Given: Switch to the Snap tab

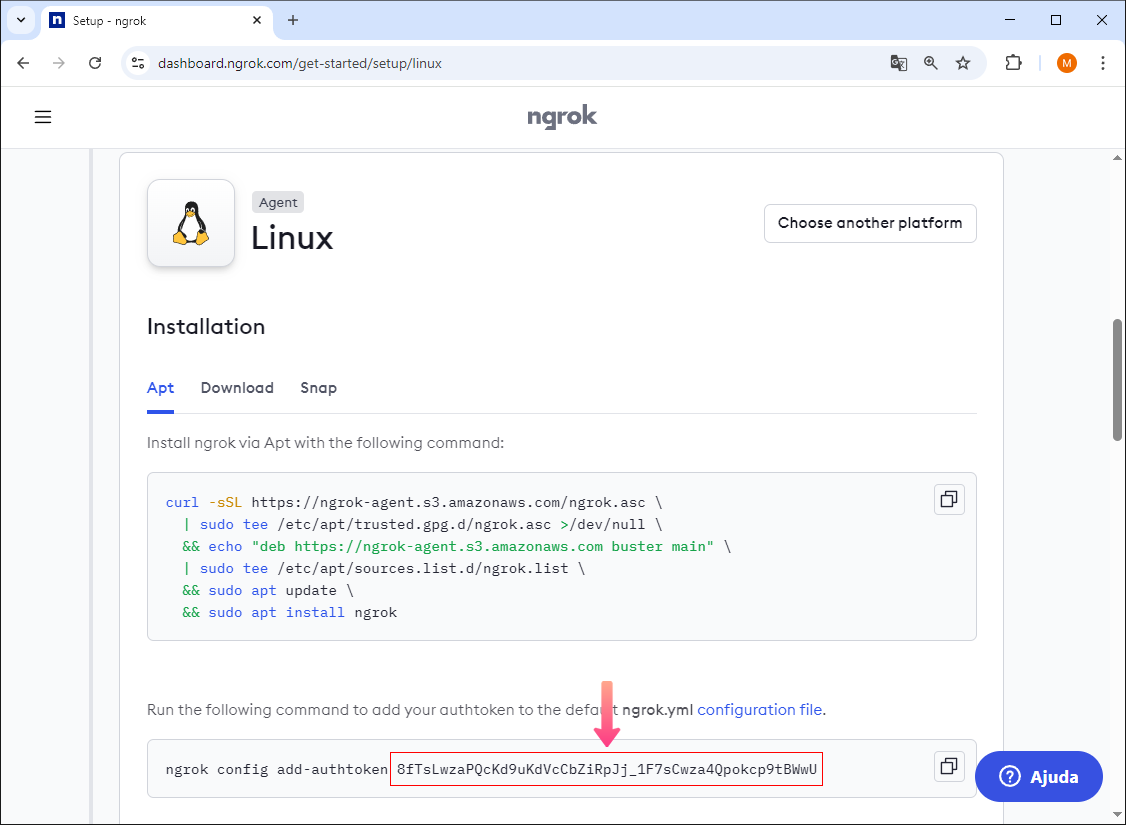Looking at the screenshot, I should 318,388.
